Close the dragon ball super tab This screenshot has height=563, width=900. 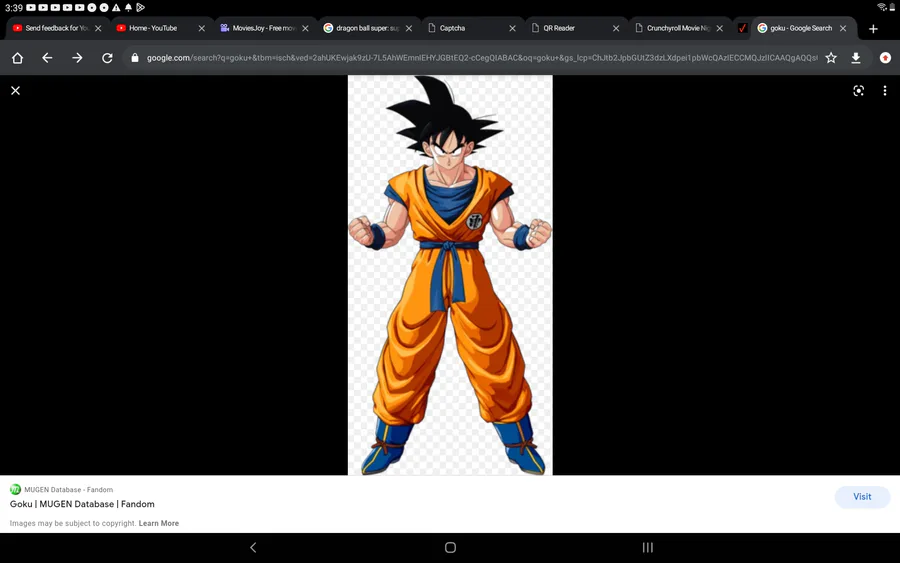409,28
